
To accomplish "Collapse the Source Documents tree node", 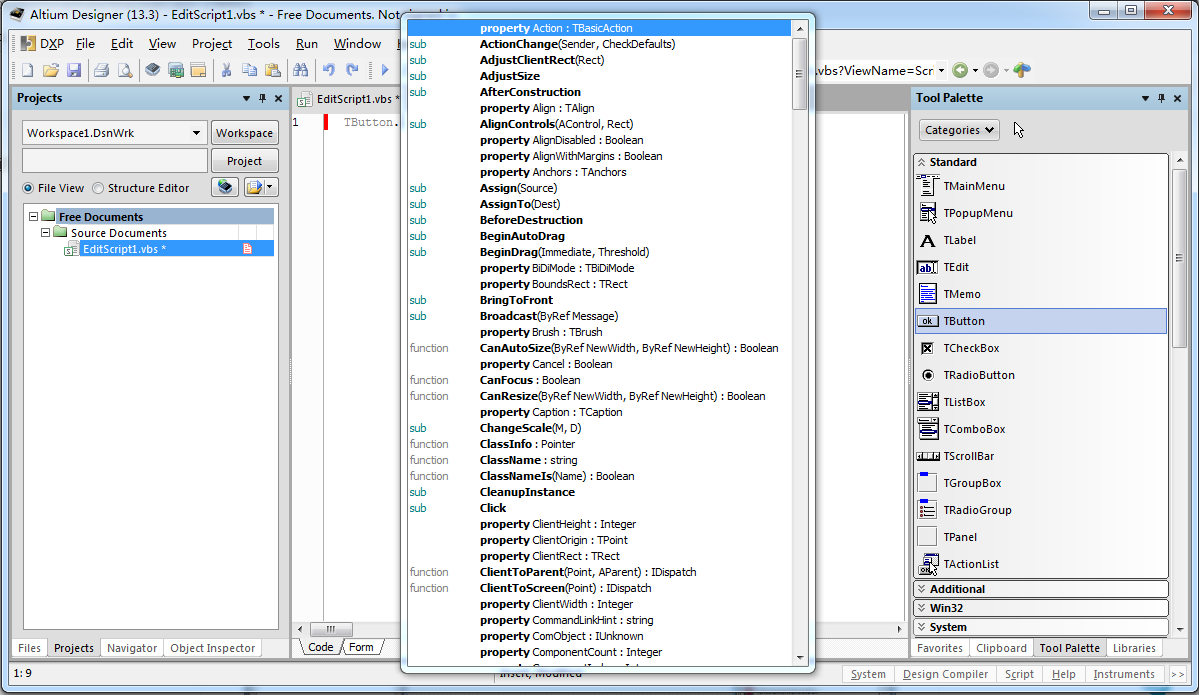I will (46, 232).
